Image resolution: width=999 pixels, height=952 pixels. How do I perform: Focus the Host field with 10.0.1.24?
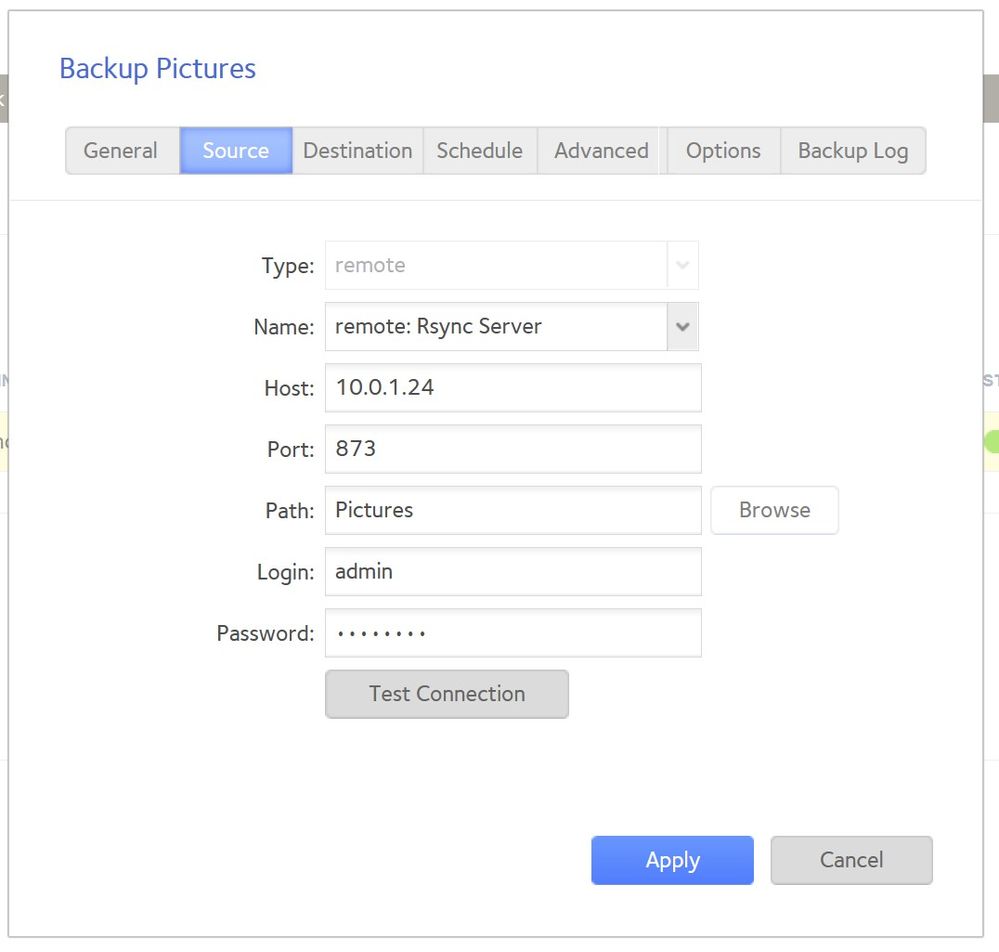tap(513, 388)
